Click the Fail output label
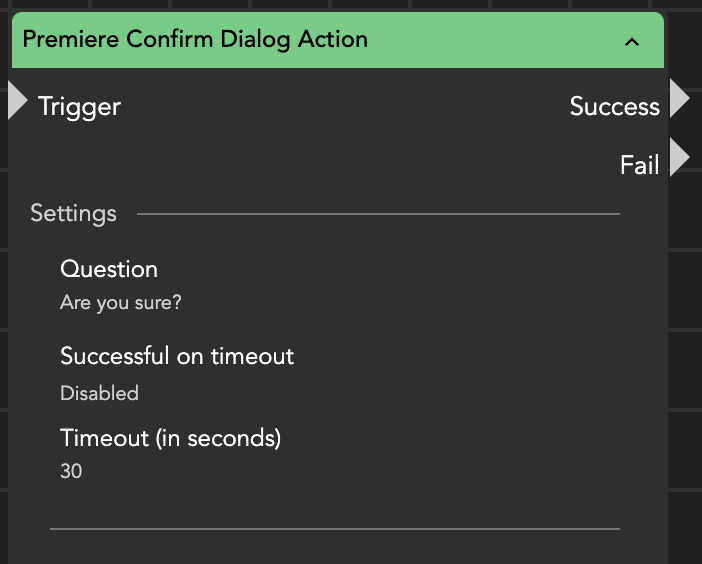 pyautogui.click(x=639, y=165)
